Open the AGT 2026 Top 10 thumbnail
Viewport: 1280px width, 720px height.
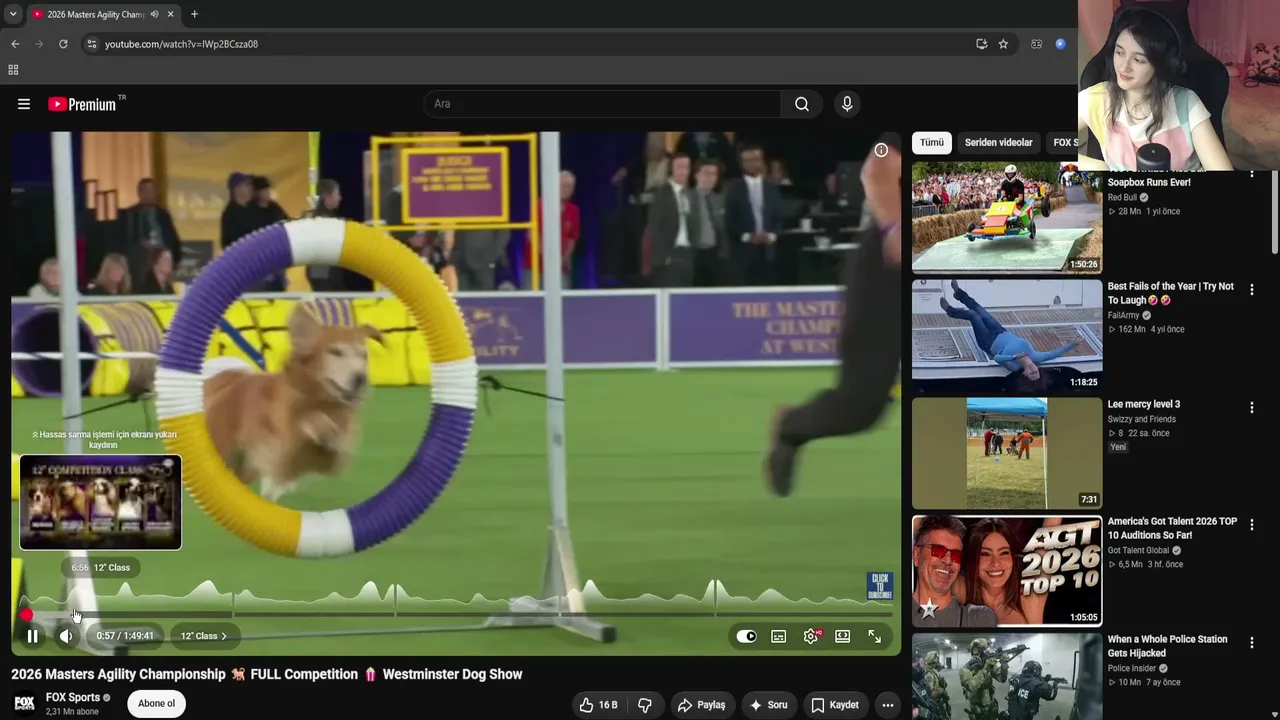(x=1007, y=571)
